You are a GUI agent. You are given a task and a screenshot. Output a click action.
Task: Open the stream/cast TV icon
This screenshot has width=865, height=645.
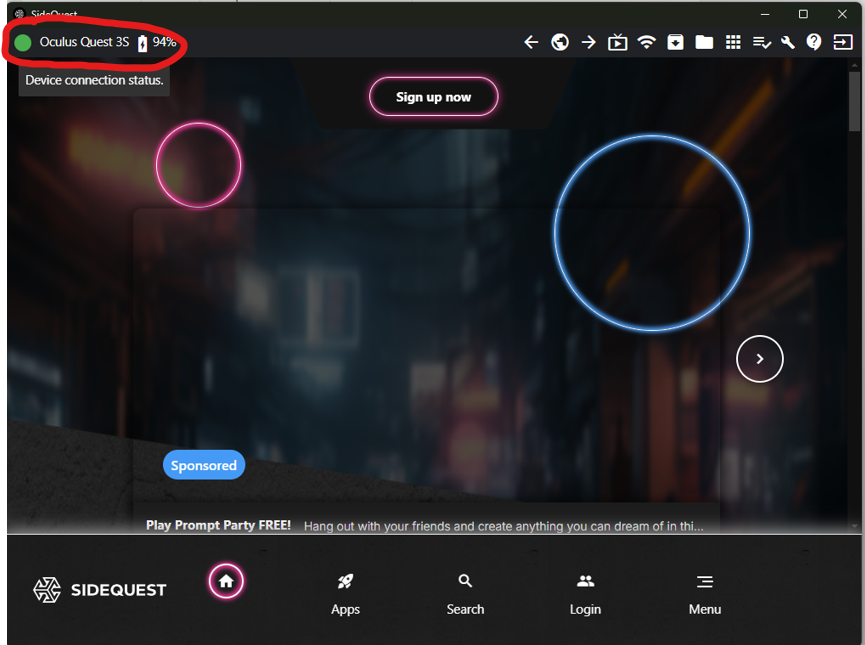coord(617,42)
